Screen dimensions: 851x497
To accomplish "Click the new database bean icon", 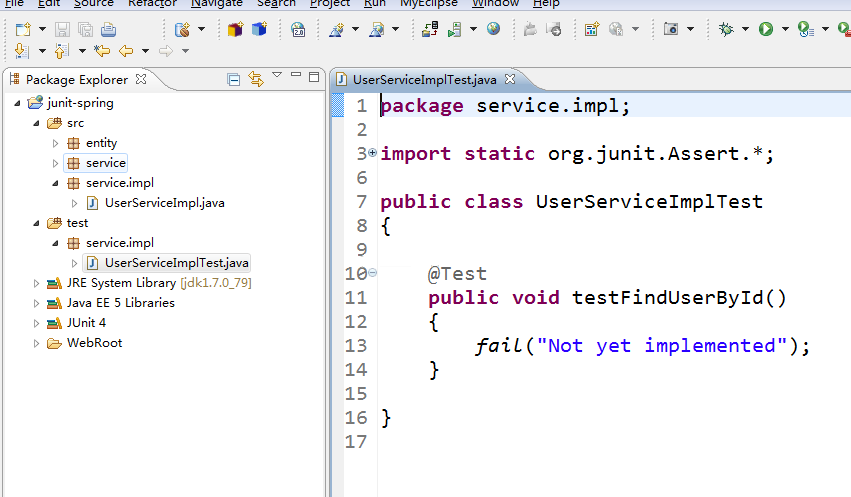I will coord(182,29).
